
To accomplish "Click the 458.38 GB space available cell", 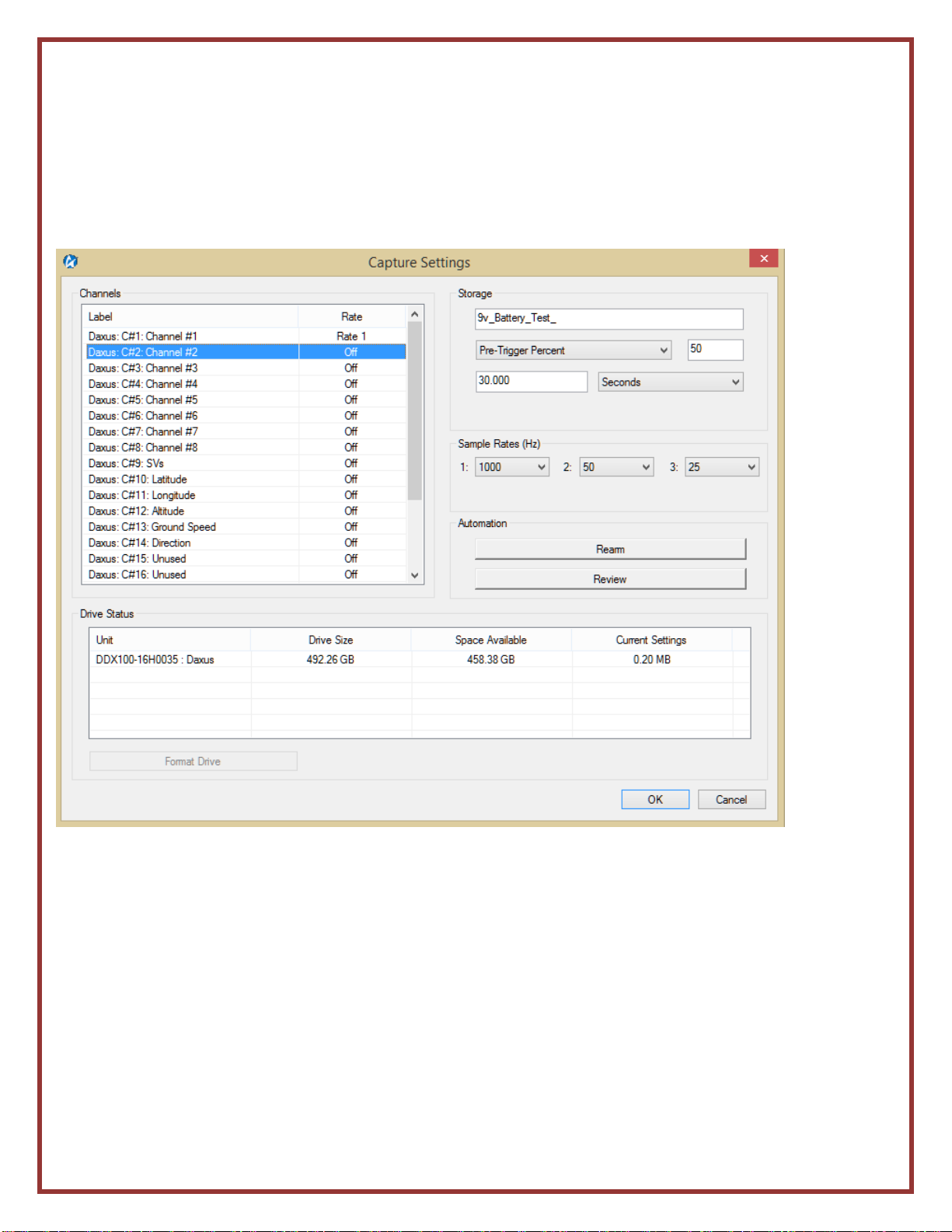I will (x=491, y=659).
